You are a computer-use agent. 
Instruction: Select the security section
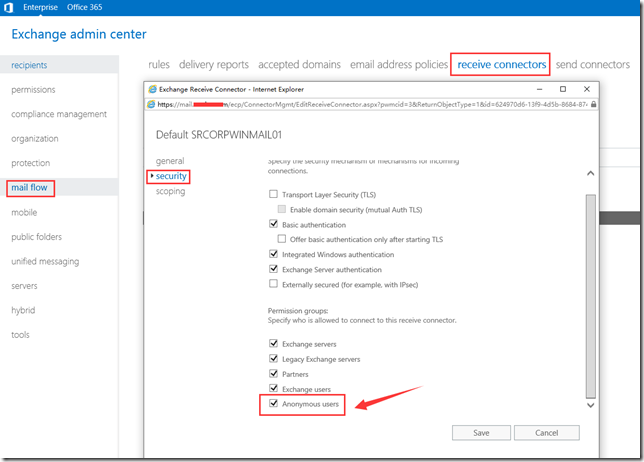pos(171,176)
